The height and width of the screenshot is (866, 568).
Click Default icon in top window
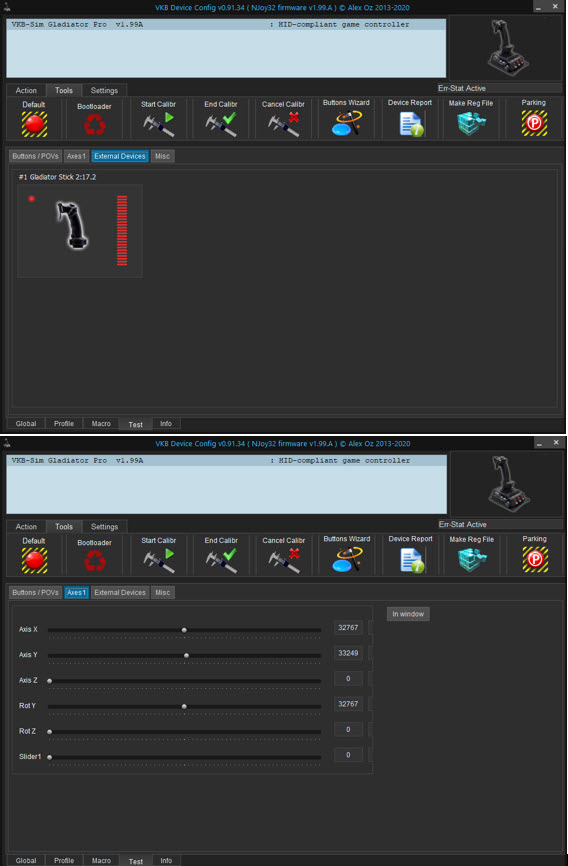(34, 124)
